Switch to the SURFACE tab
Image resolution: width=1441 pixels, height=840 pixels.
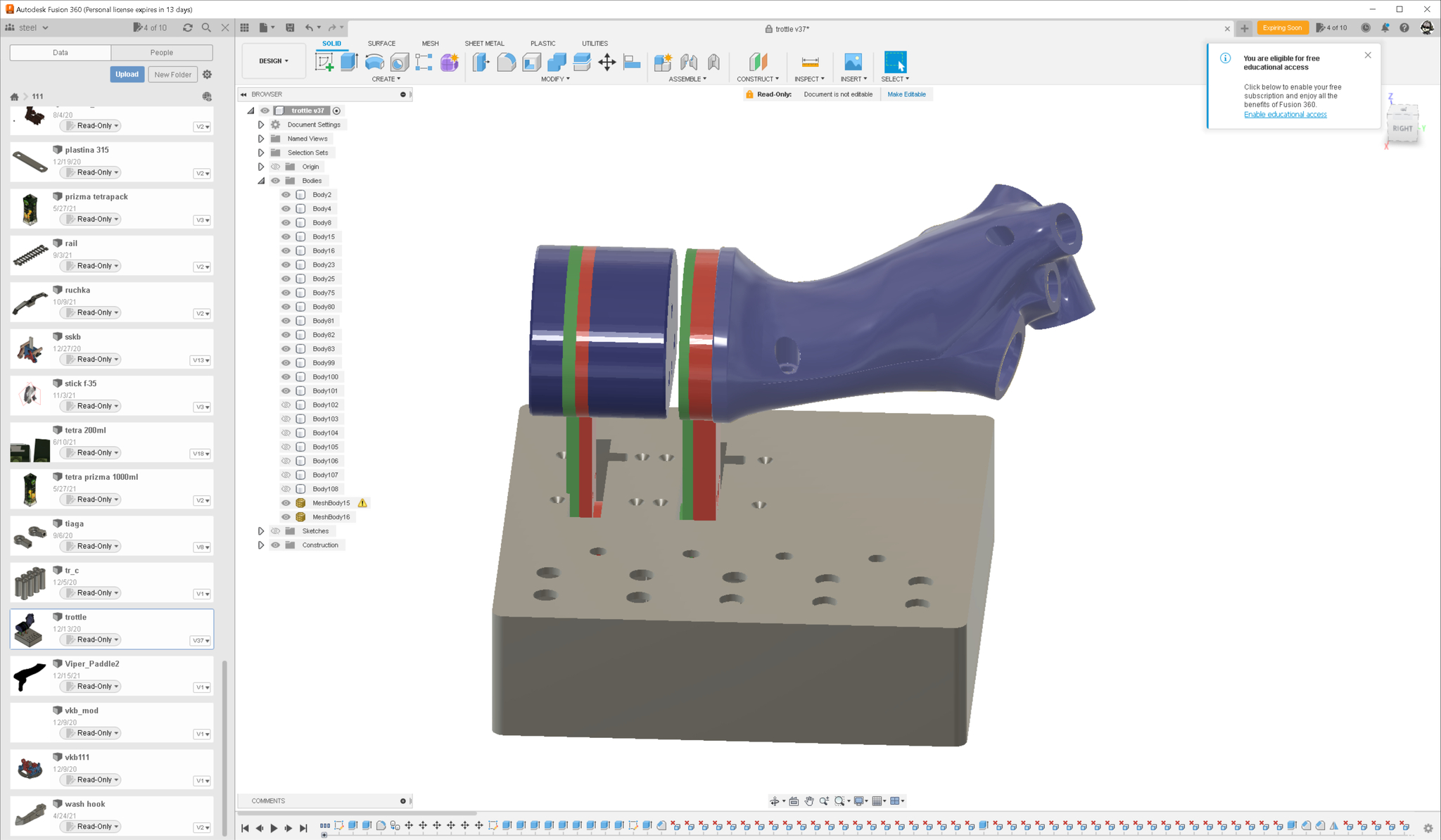(x=381, y=44)
